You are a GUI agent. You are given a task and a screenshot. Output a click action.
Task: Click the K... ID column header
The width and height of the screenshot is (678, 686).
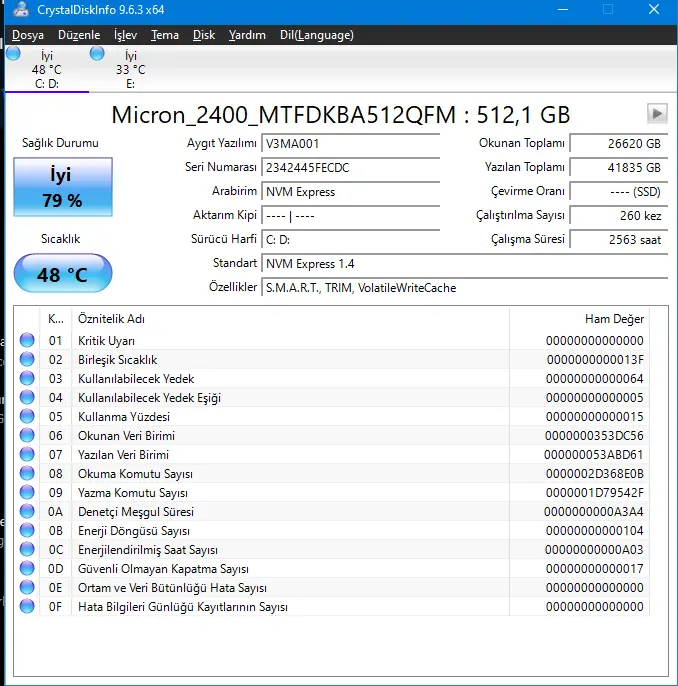(56, 319)
